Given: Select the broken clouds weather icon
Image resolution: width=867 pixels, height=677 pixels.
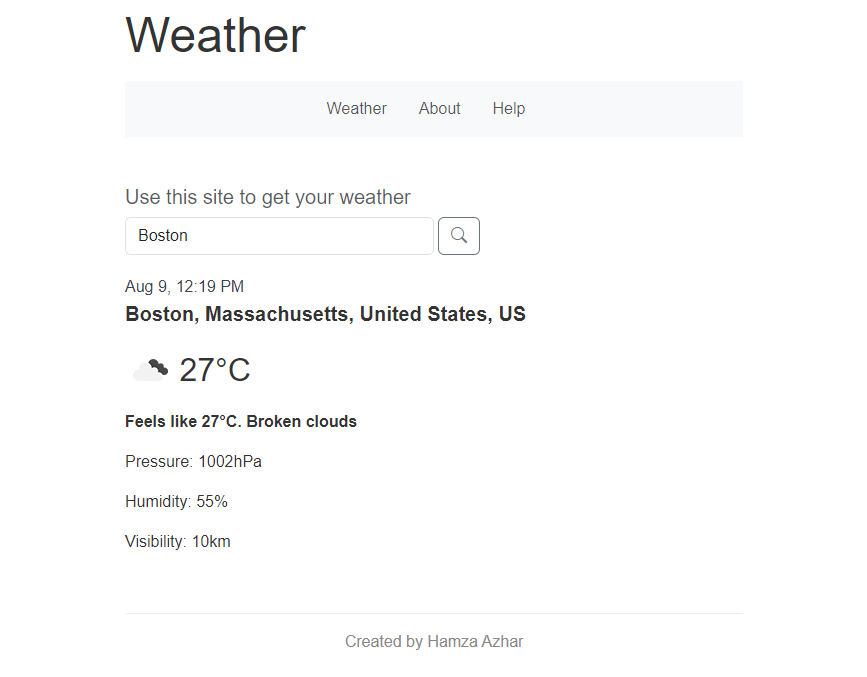Looking at the screenshot, I should [148, 368].
